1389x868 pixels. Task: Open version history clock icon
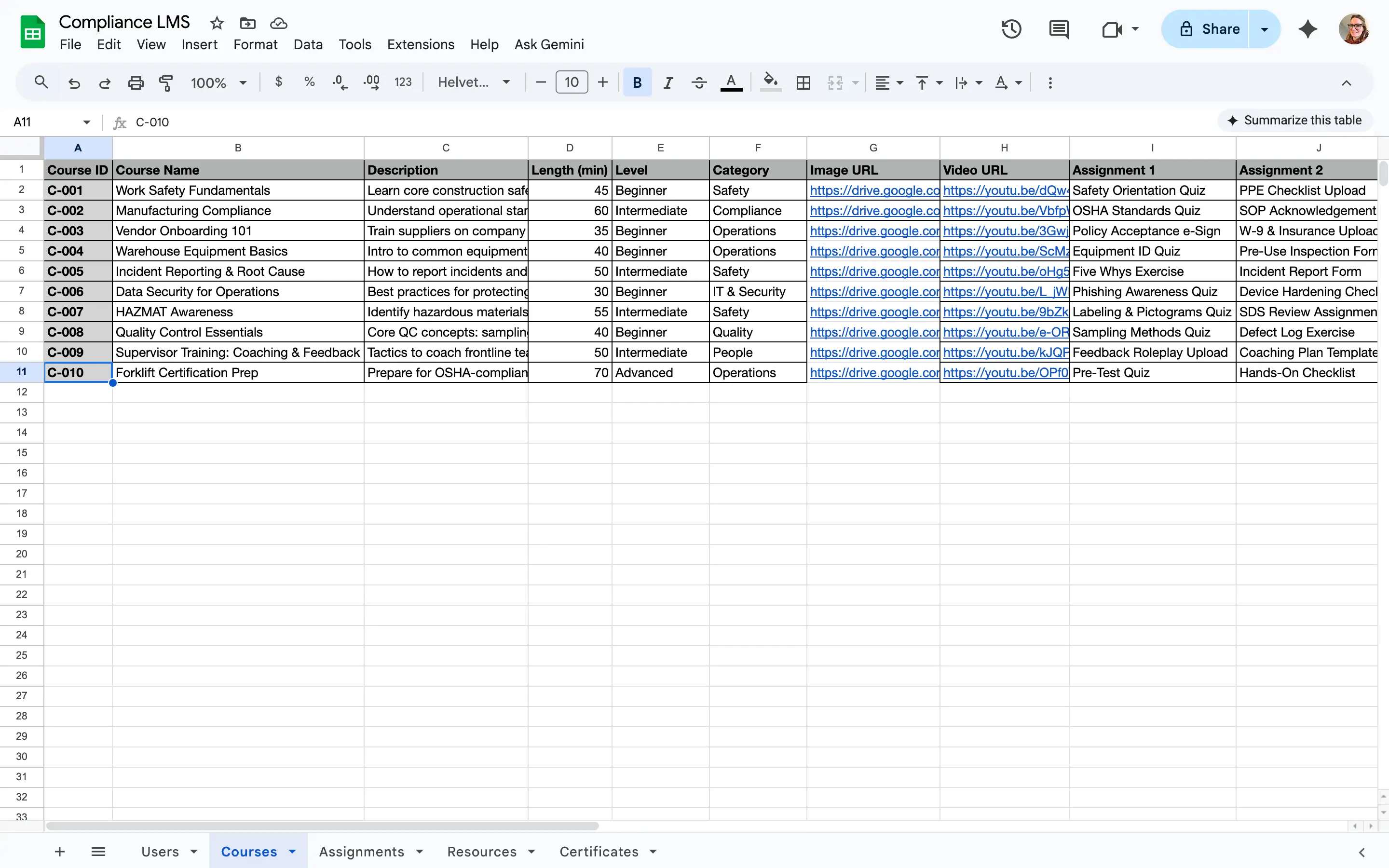pyautogui.click(x=1011, y=29)
